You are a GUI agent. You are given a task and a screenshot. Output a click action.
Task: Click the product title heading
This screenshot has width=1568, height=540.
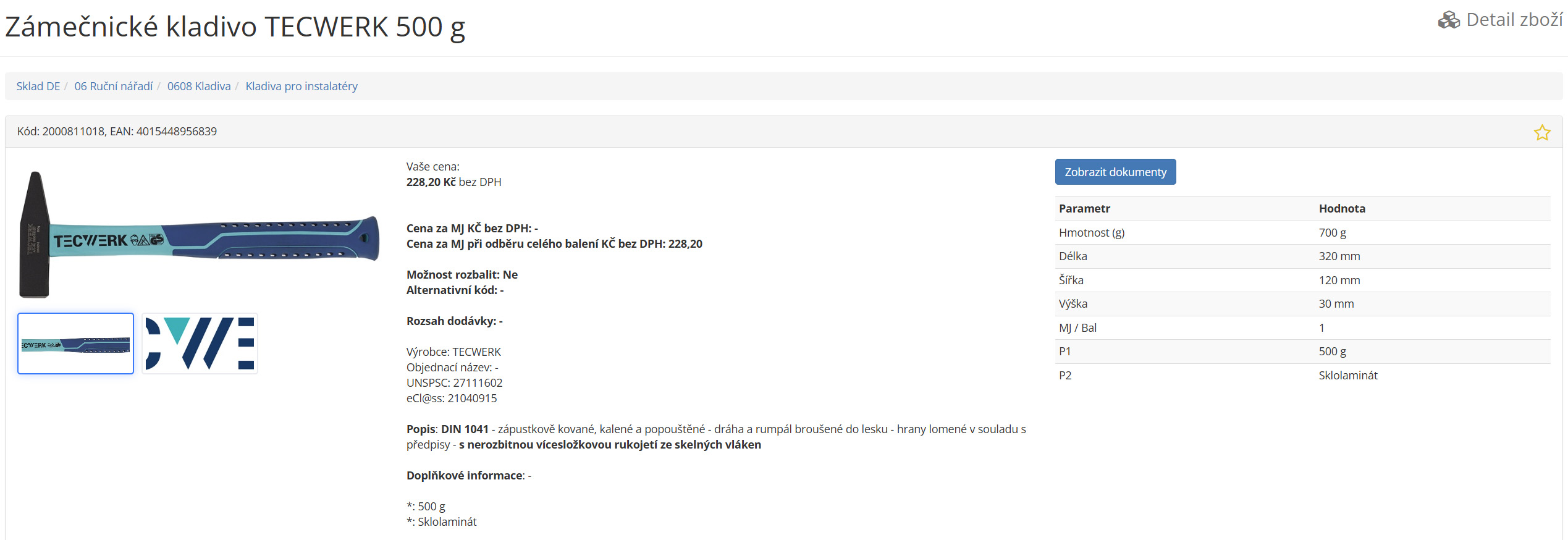tap(235, 27)
